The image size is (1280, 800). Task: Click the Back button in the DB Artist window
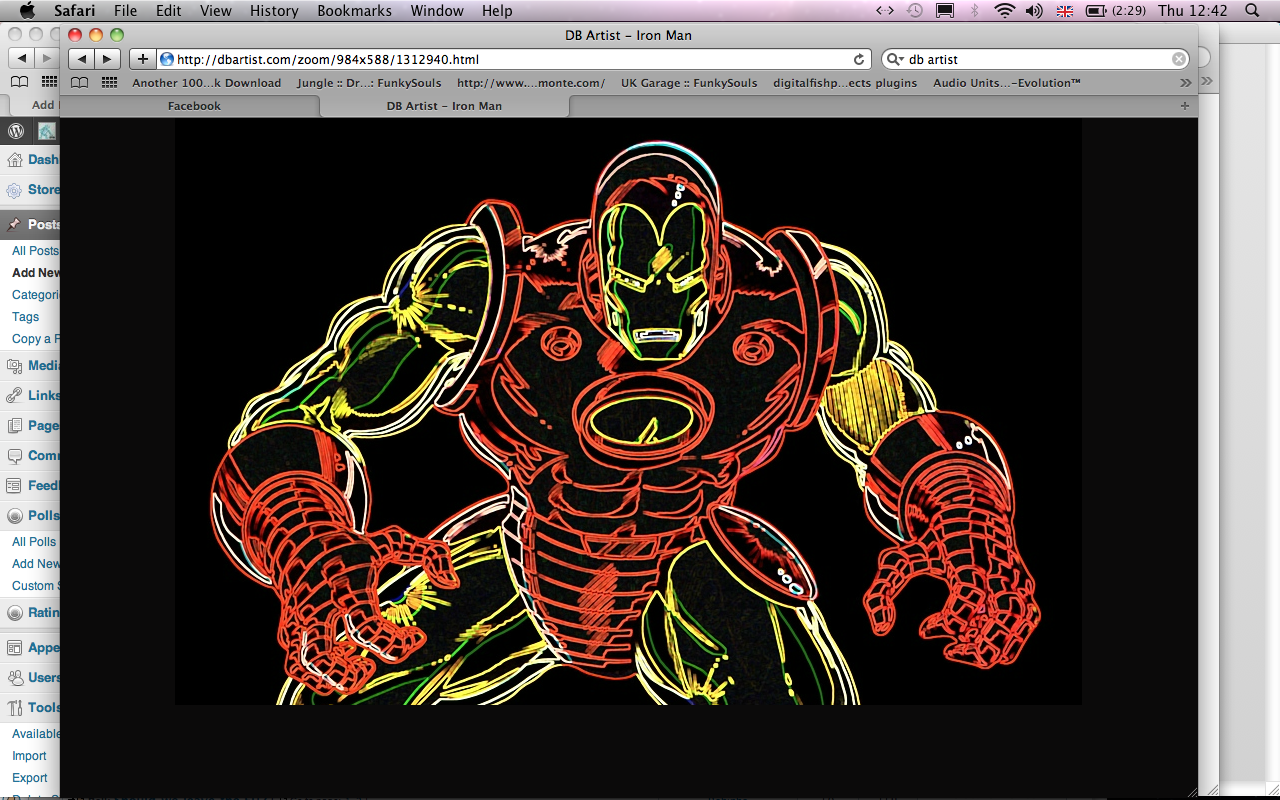tap(82, 59)
